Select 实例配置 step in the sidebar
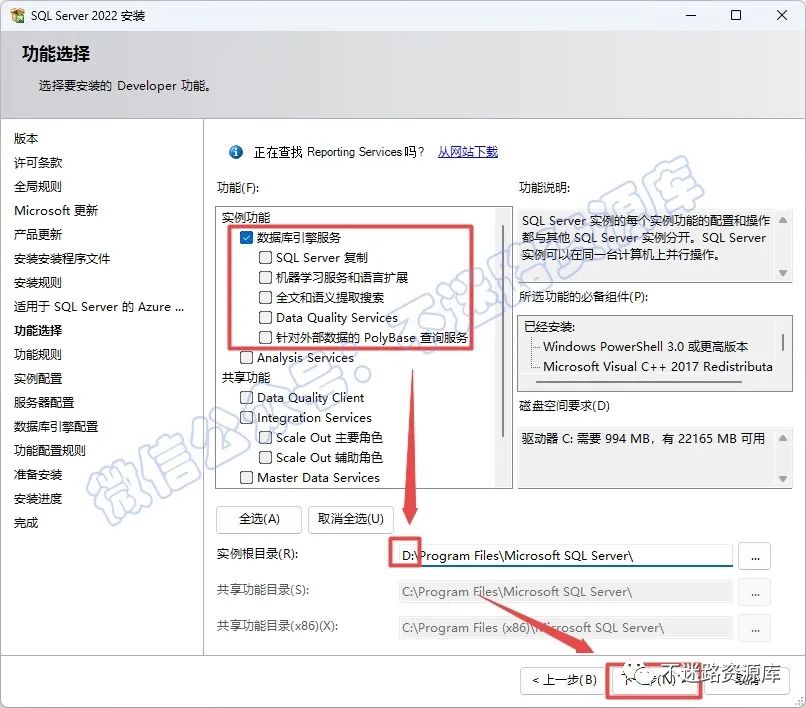Screen dimensions: 806x708 [38, 378]
